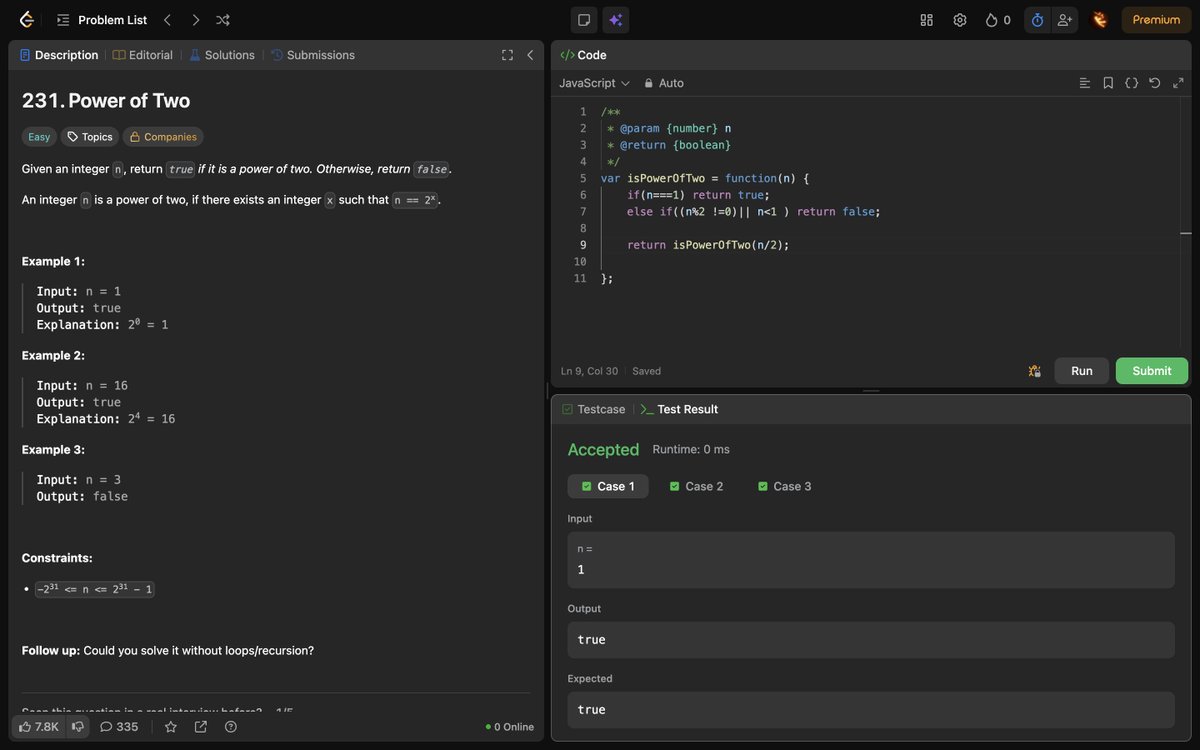Click the flame daily streak icon

coord(995,19)
